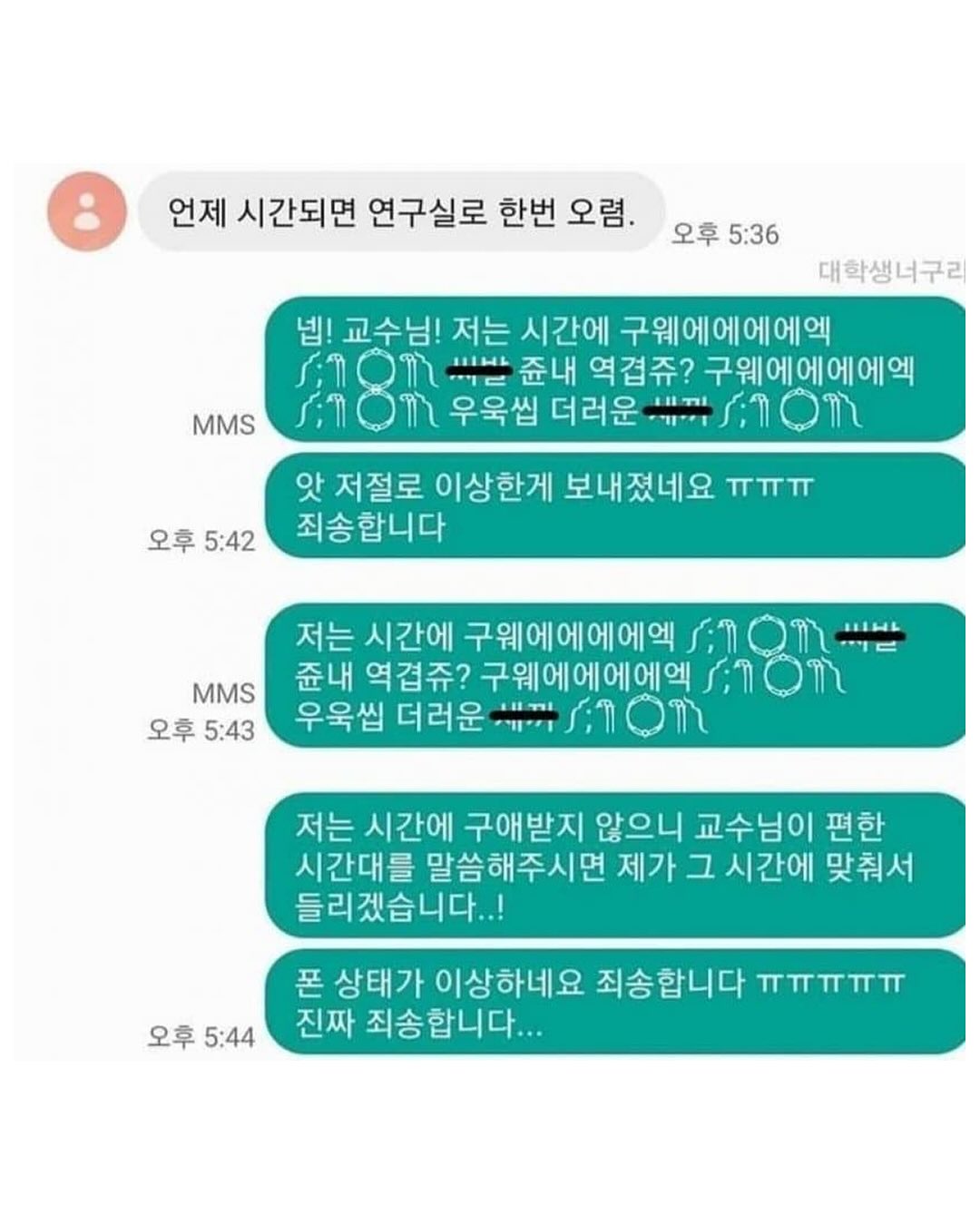Select the apology bubble 앗 저절로 이상한게 보내졌네요
Image resolution: width=980 pixels, height=1225 pixels.
tap(615, 505)
